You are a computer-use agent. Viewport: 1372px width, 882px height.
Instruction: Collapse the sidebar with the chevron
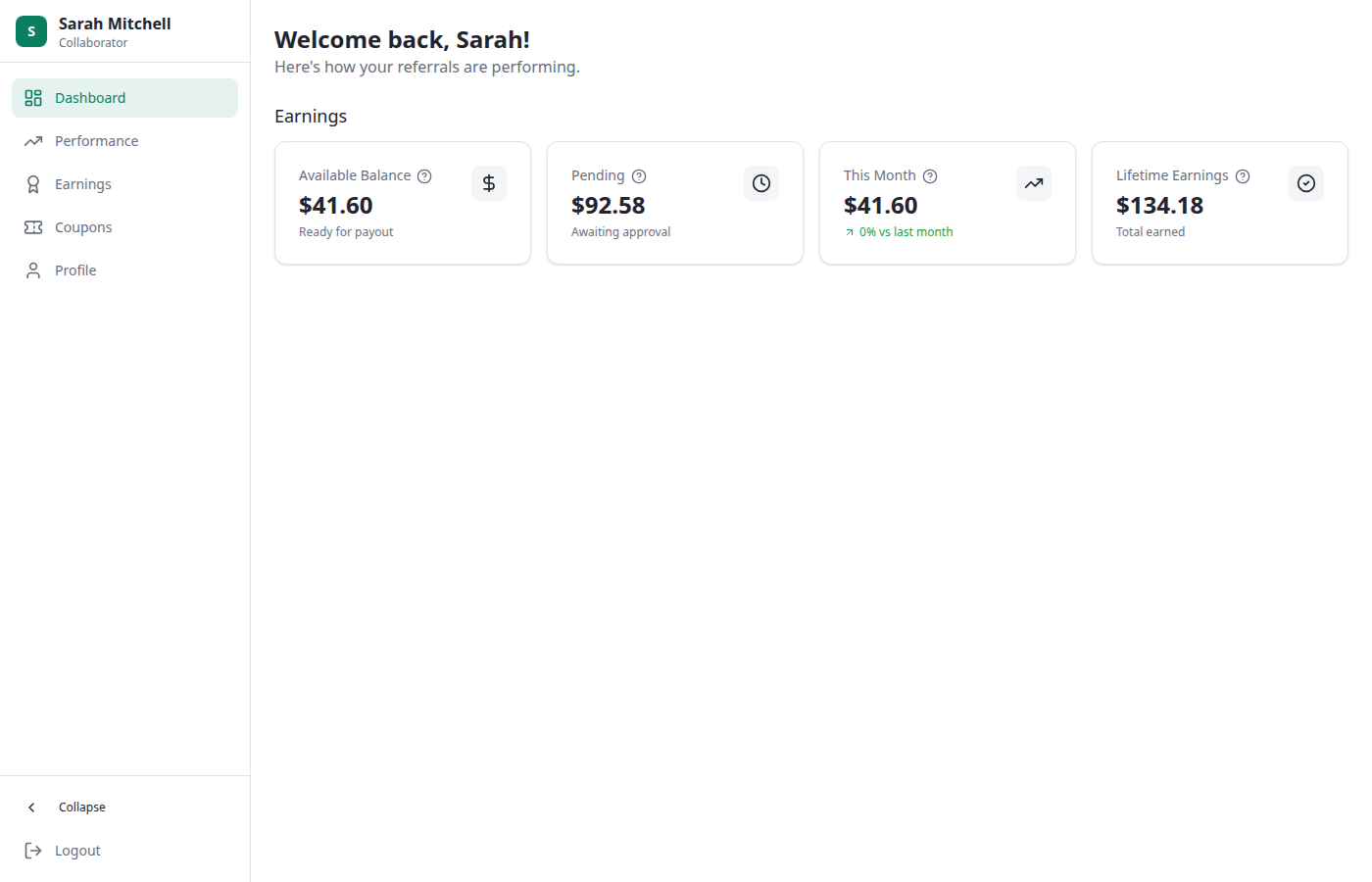(31, 807)
